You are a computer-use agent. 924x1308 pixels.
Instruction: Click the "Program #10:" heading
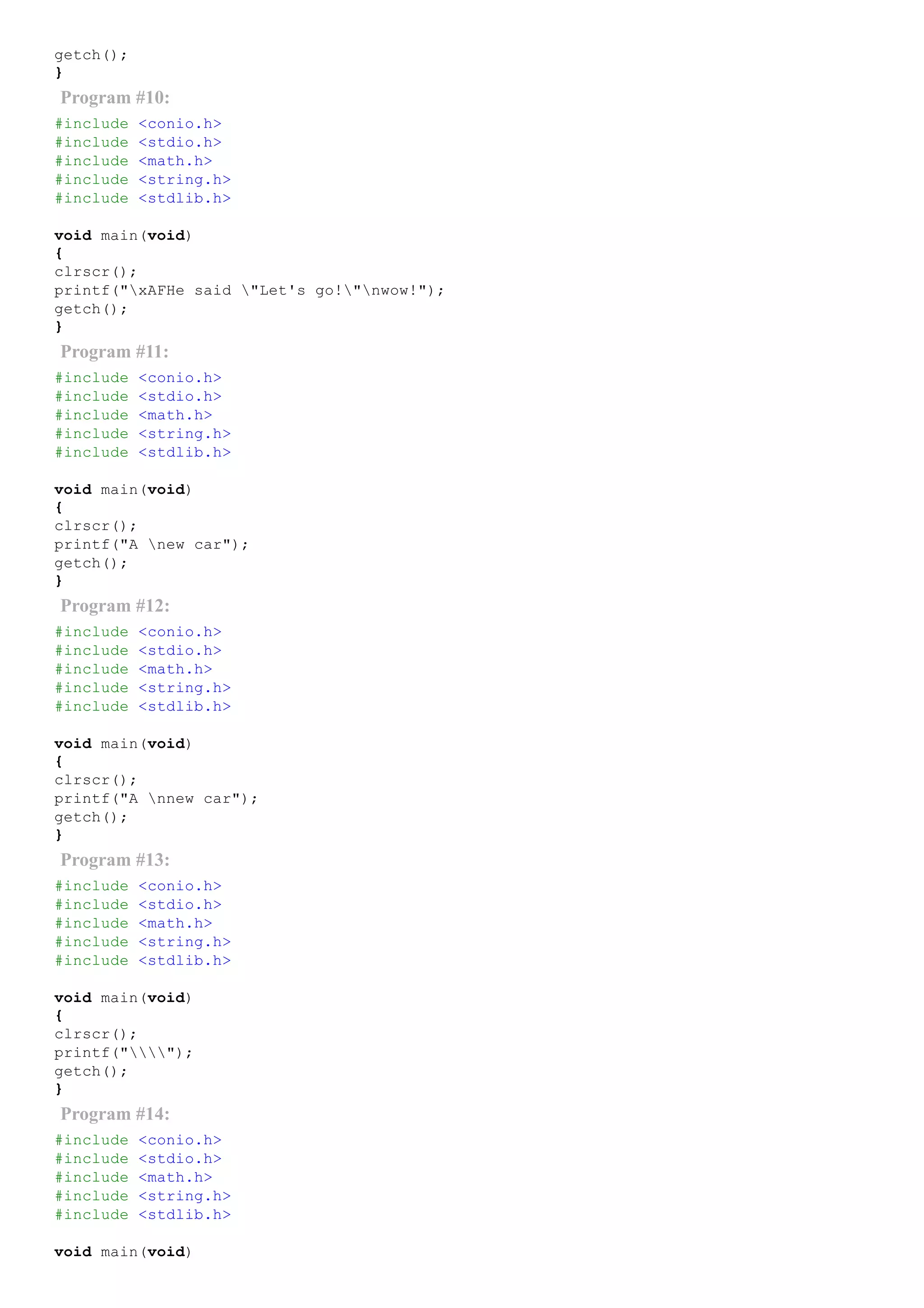pos(115,98)
